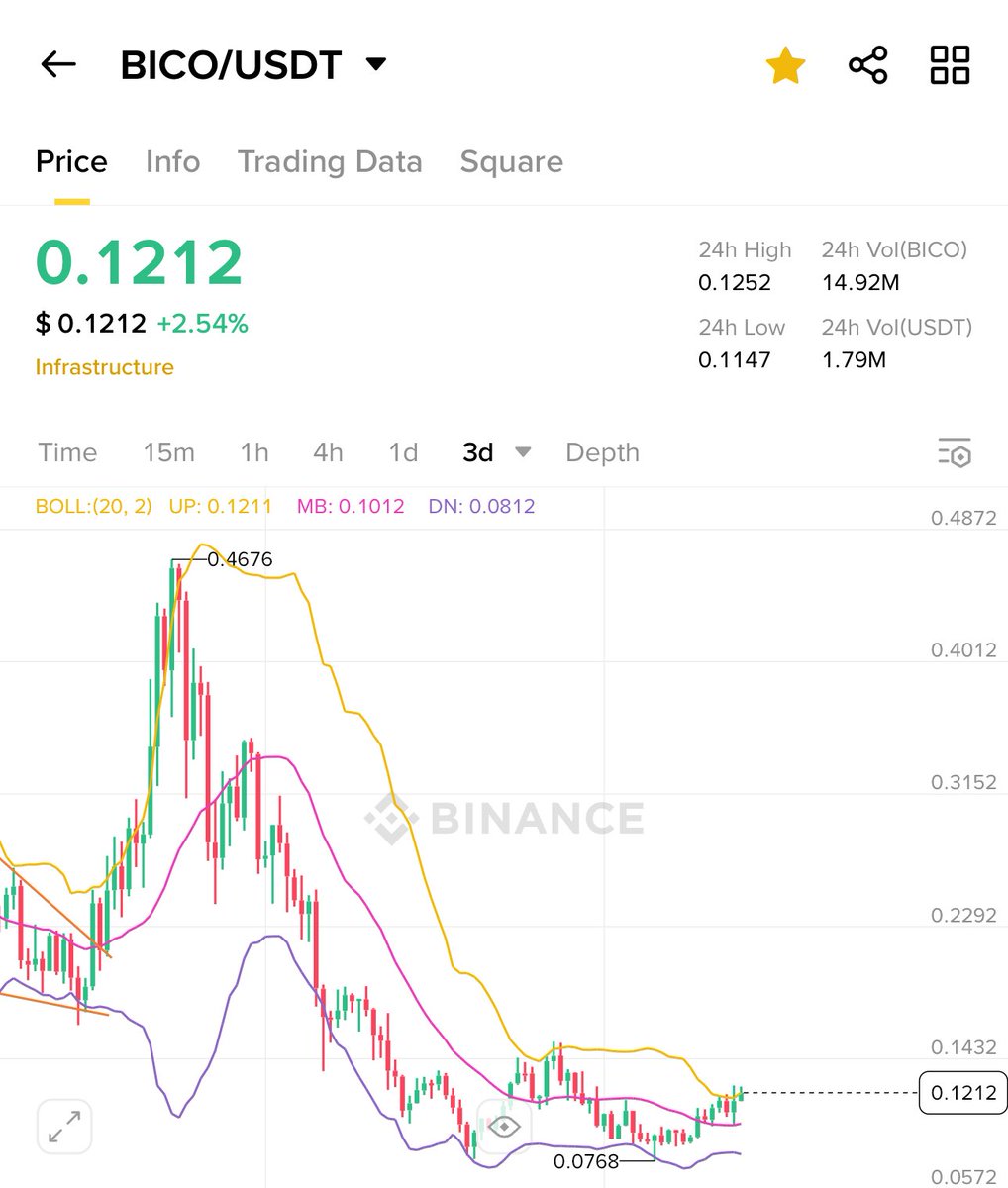1008x1188 pixels.
Task: Toggle the favorite star for BICO/USDT
Action: coord(785,65)
